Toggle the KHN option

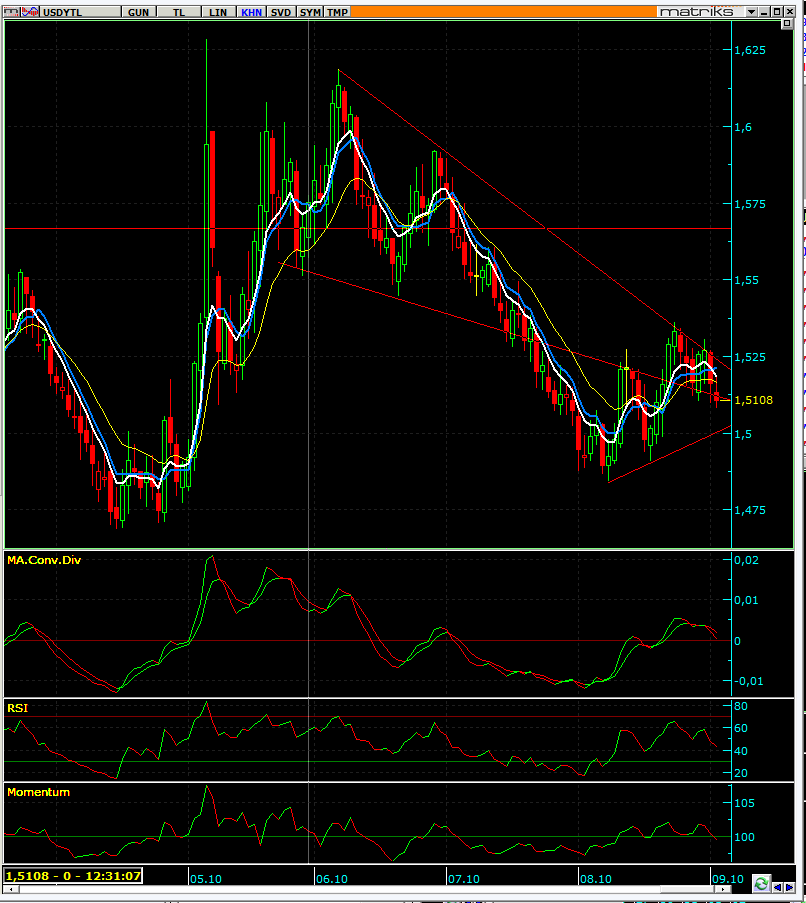pyautogui.click(x=251, y=11)
